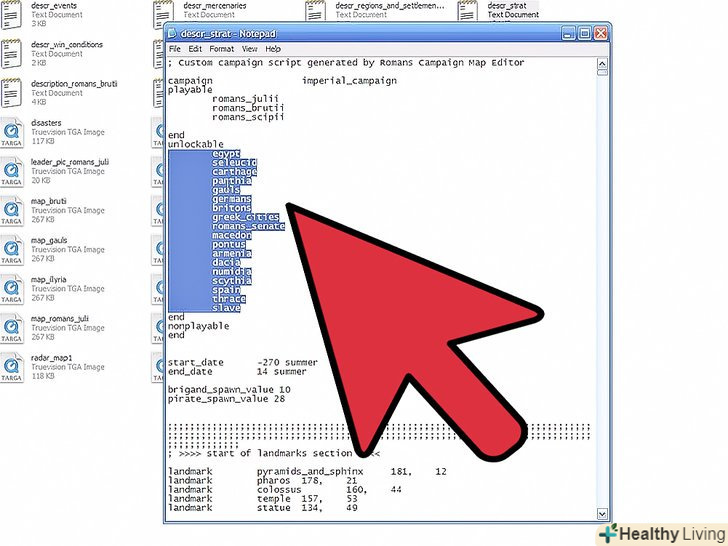This screenshot has width=728, height=546.
Task: Click the highlighted britons line
Action: click(231, 208)
